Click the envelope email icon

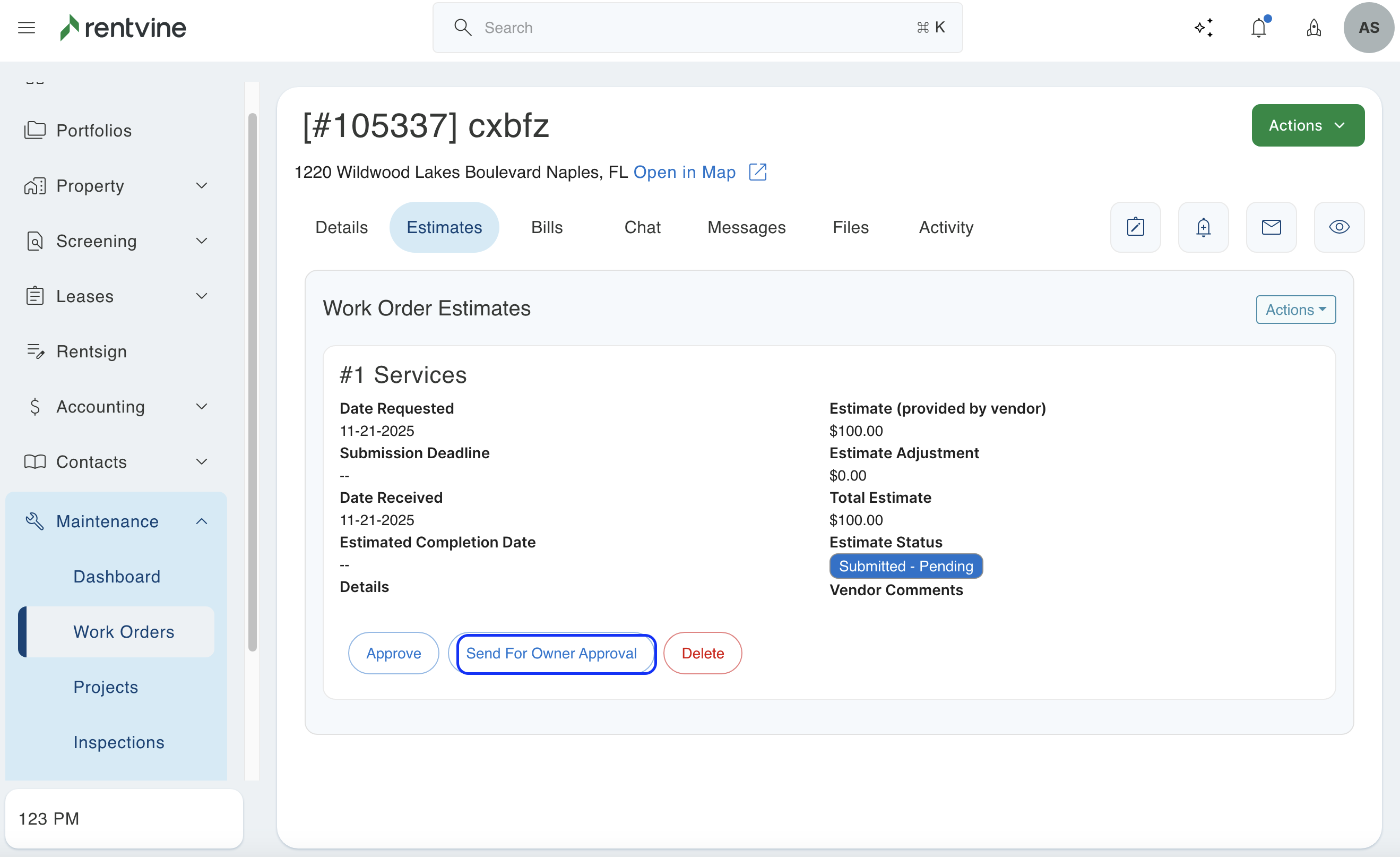[1271, 227]
